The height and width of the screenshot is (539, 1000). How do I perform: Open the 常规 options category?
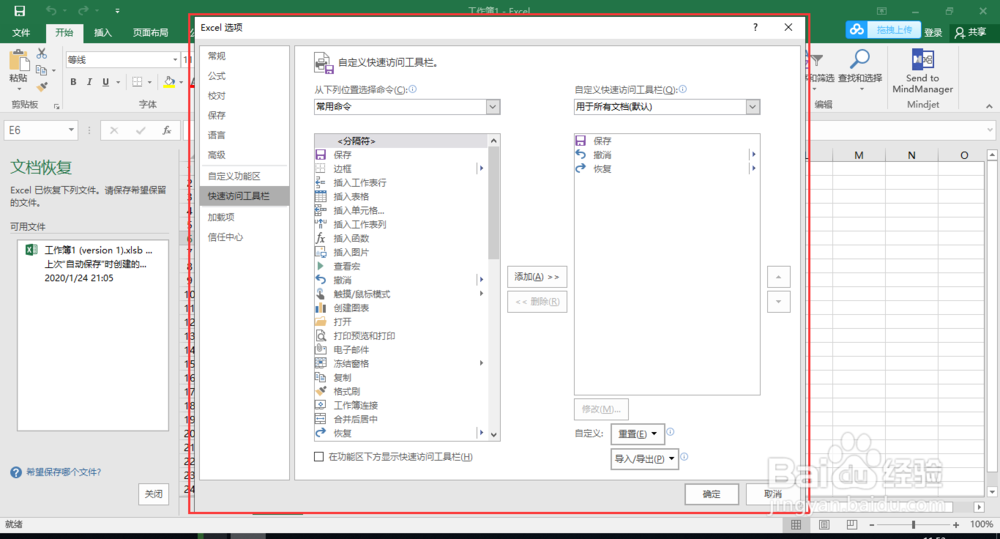217,56
